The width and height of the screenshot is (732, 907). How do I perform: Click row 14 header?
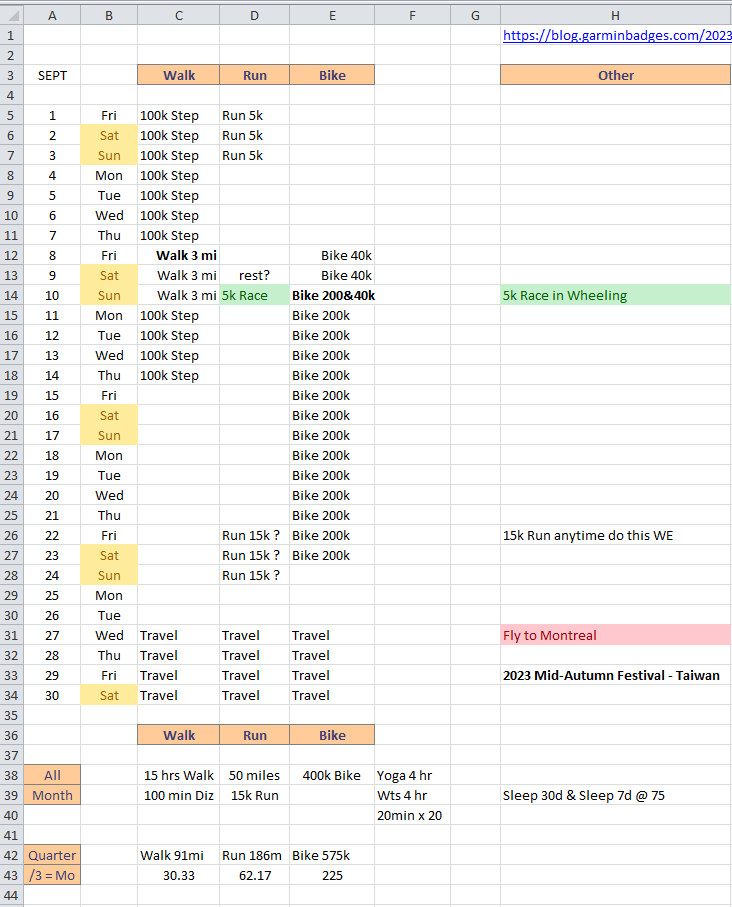click(11, 295)
